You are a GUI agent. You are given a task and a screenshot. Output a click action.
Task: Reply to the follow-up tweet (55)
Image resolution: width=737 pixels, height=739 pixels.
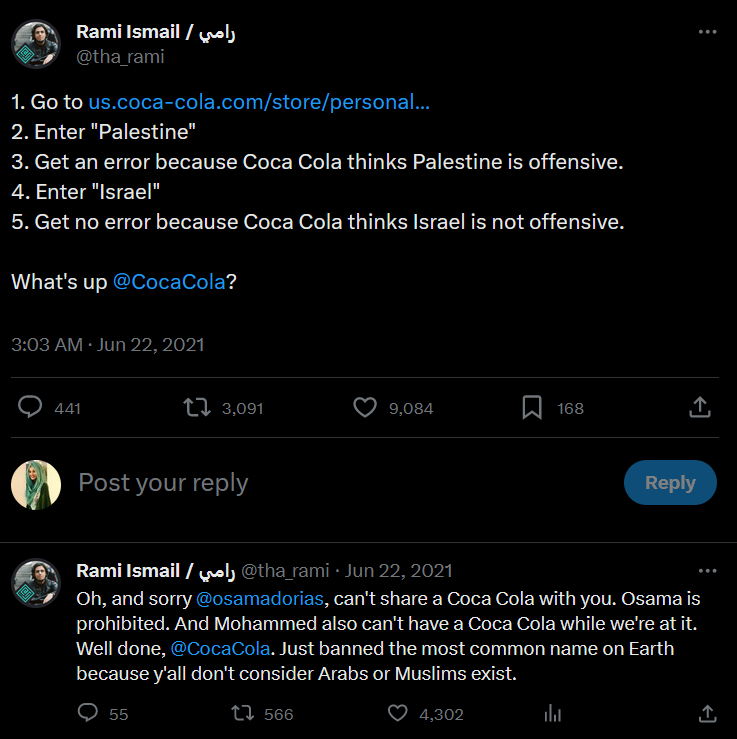coord(88,713)
